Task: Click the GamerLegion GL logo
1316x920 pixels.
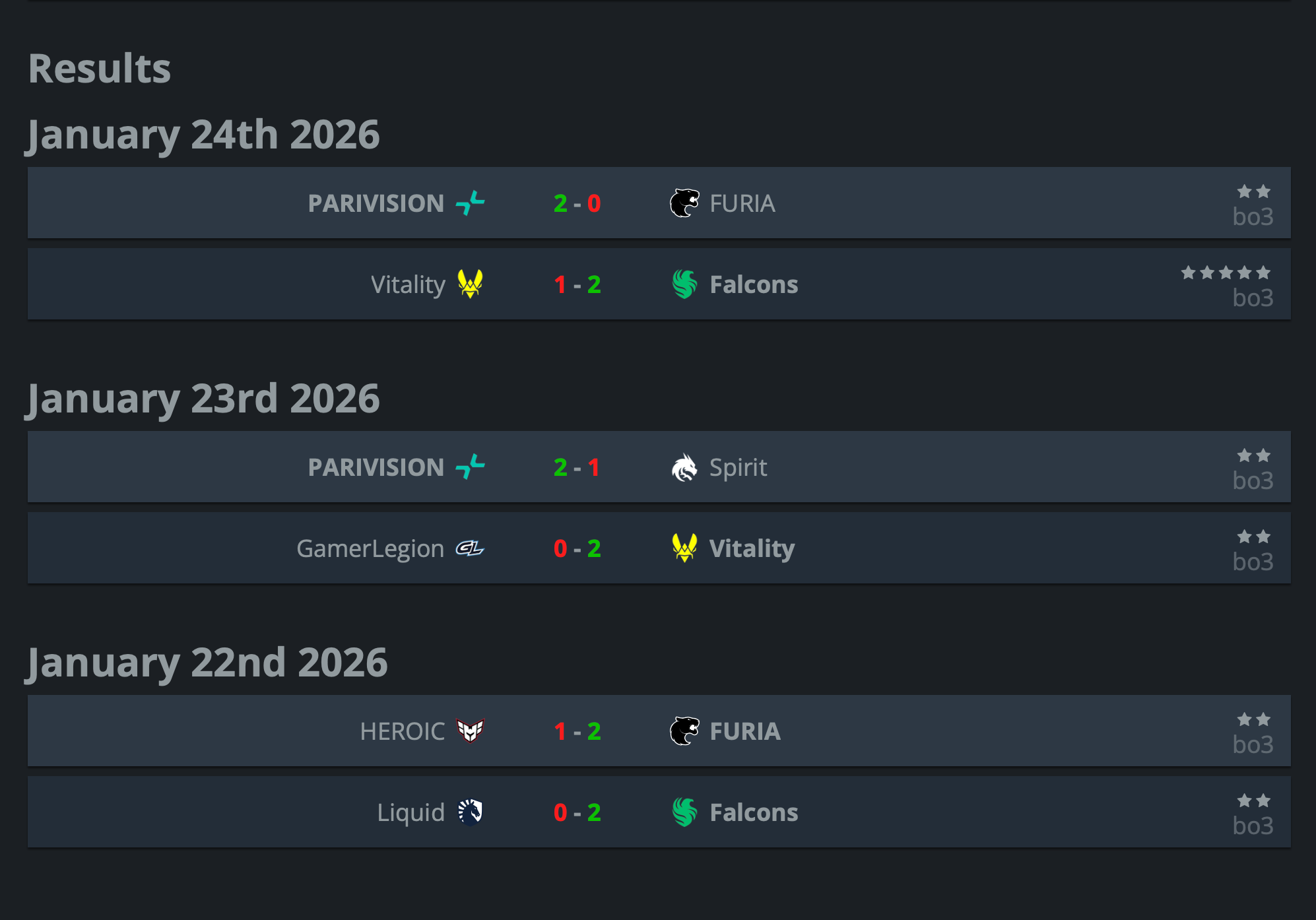Action: [x=470, y=548]
